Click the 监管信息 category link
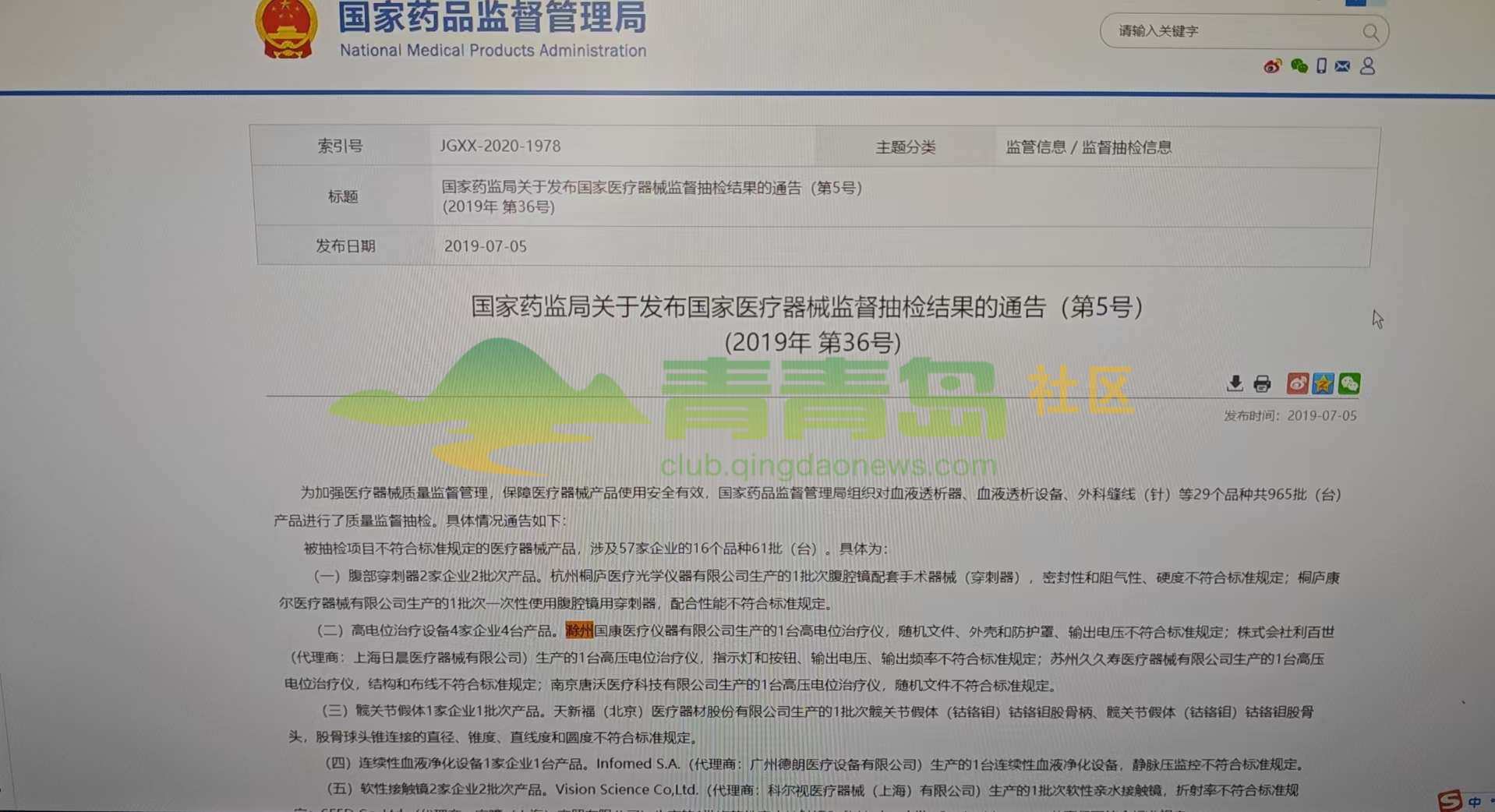The height and width of the screenshot is (812, 1495). [1035, 147]
